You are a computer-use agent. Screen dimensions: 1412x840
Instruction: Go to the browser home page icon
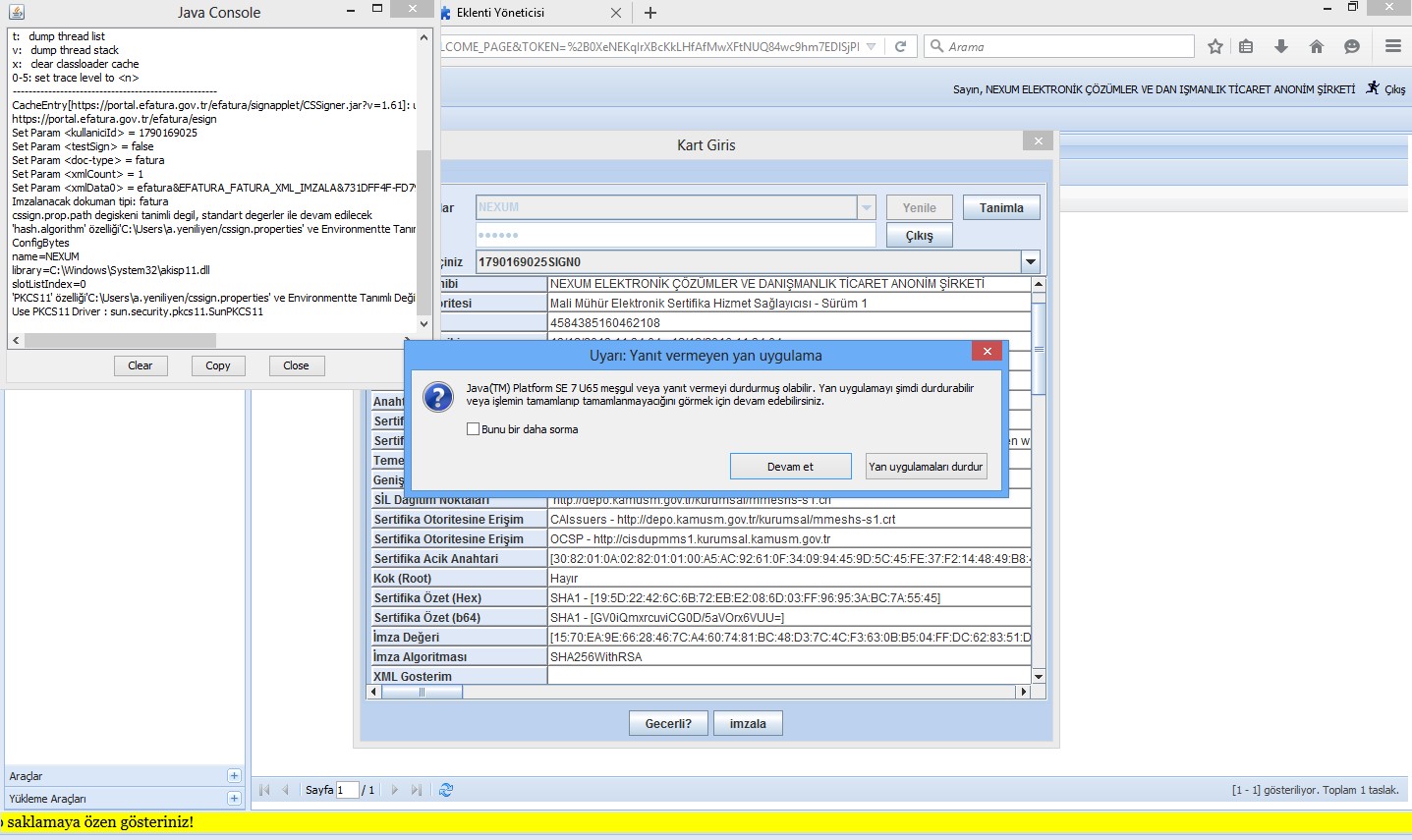click(1317, 46)
